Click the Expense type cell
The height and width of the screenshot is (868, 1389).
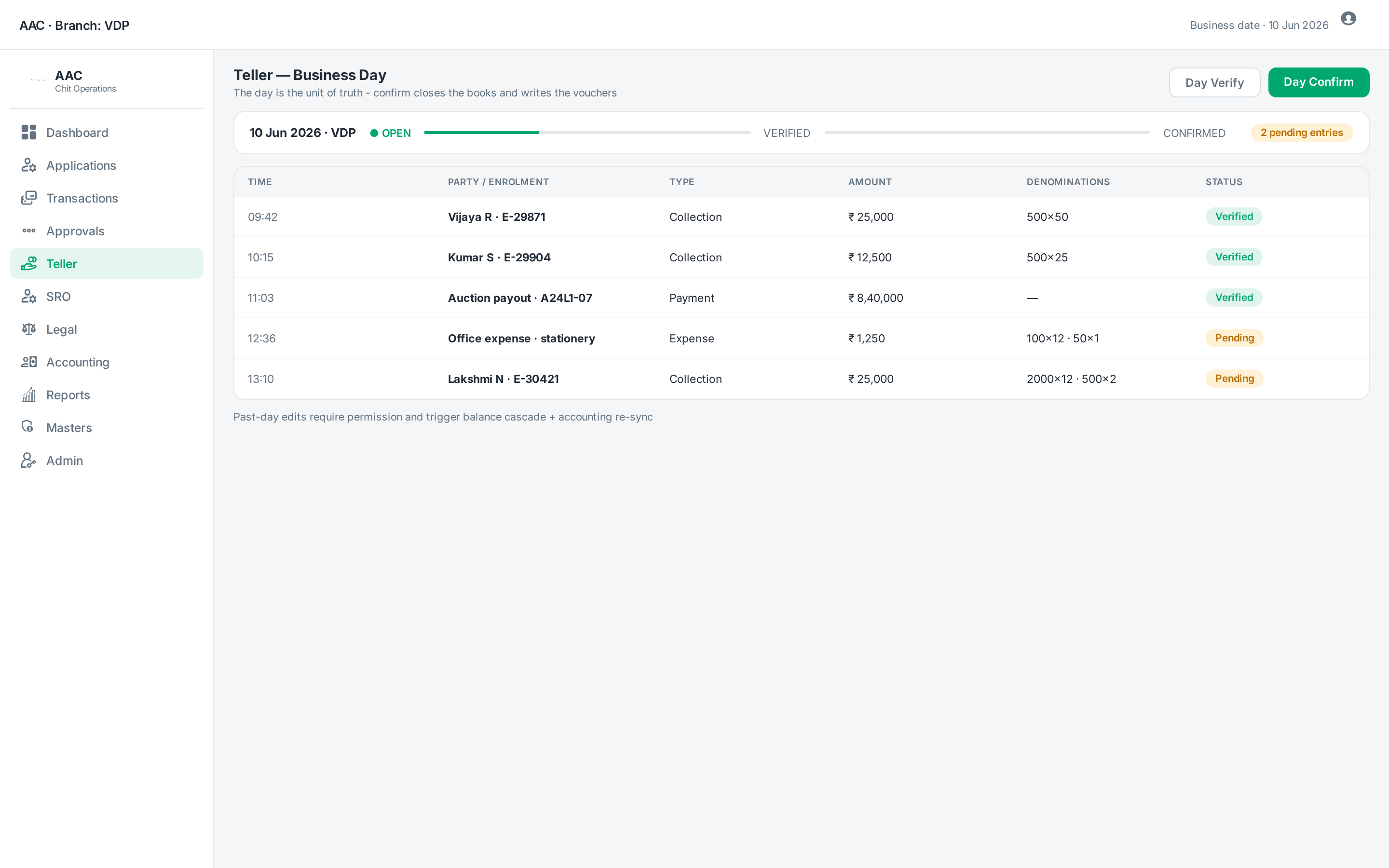point(692,338)
